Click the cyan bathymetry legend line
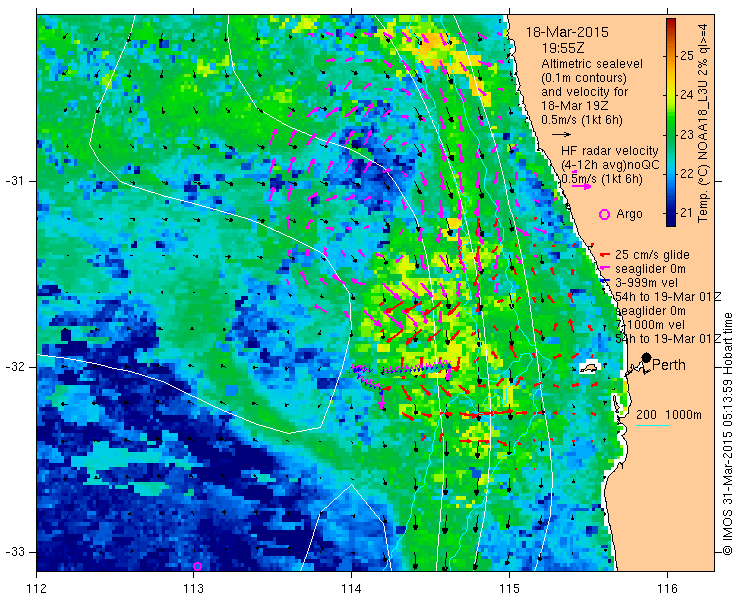The height and width of the screenshot is (600, 740). tap(653, 426)
